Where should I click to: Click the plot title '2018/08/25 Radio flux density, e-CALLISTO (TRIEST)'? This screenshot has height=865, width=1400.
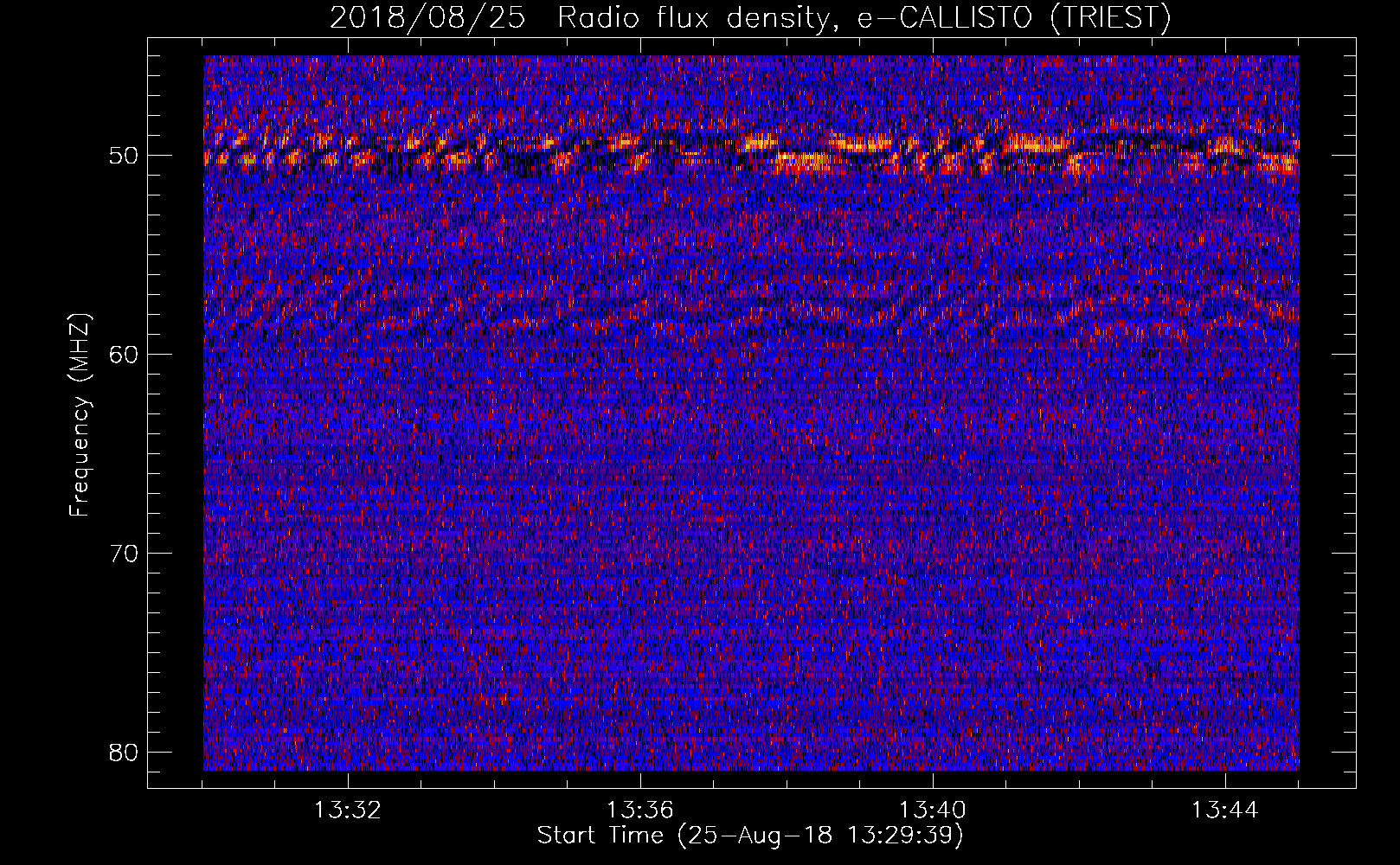pyautogui.click(x=750, y=17)
